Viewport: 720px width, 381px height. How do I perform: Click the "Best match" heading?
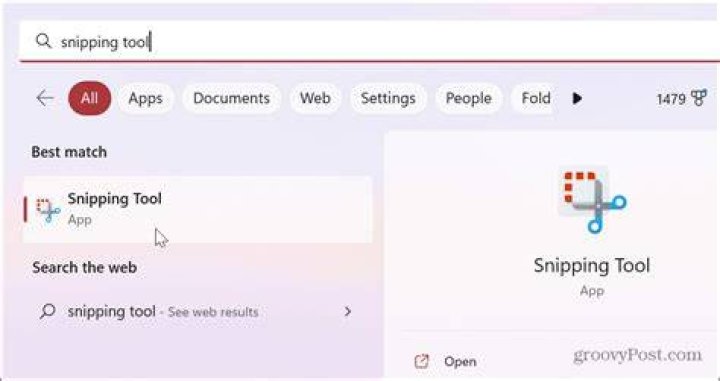(69, 152)
